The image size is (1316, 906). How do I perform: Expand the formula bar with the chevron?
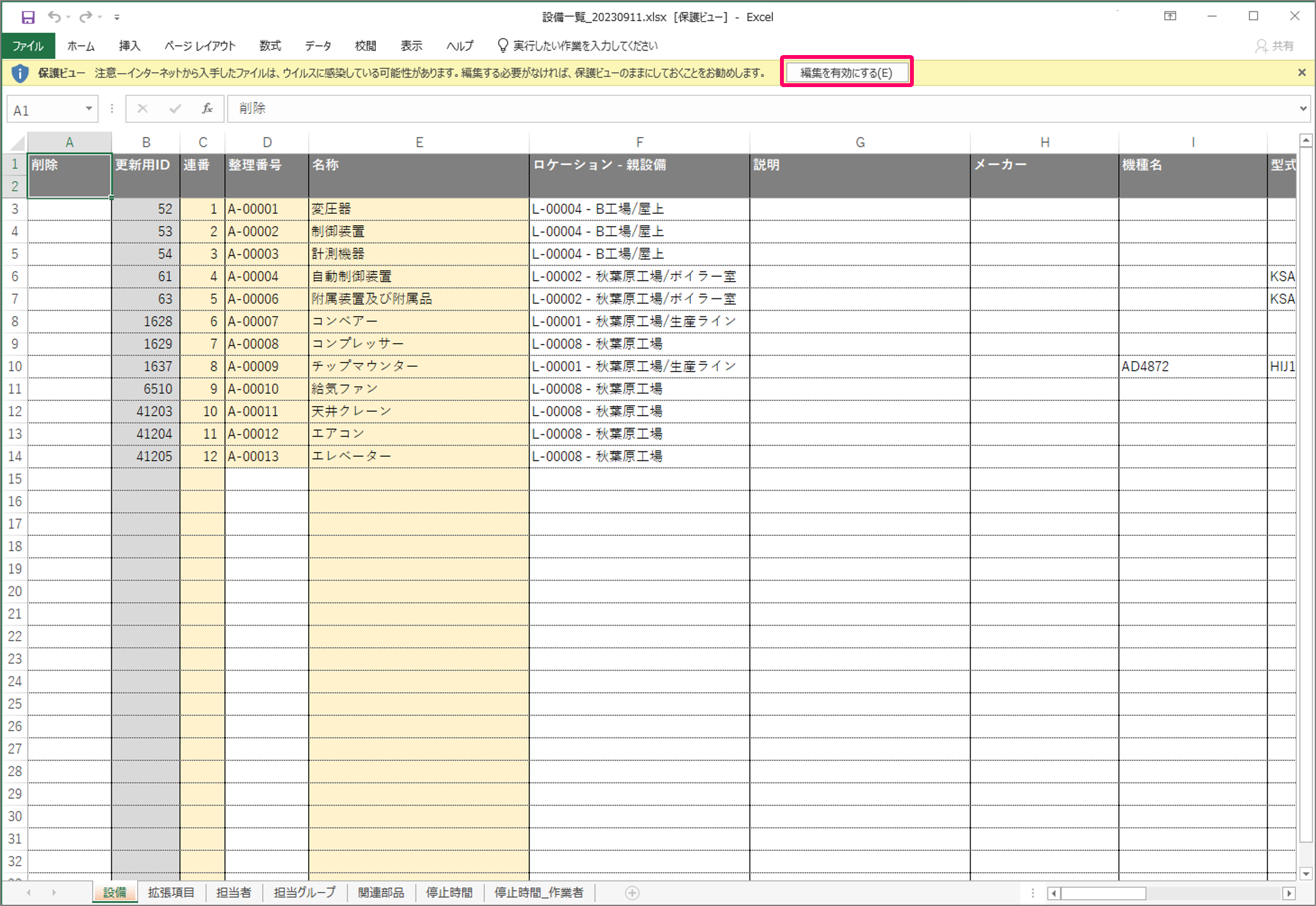point(1303,109)
